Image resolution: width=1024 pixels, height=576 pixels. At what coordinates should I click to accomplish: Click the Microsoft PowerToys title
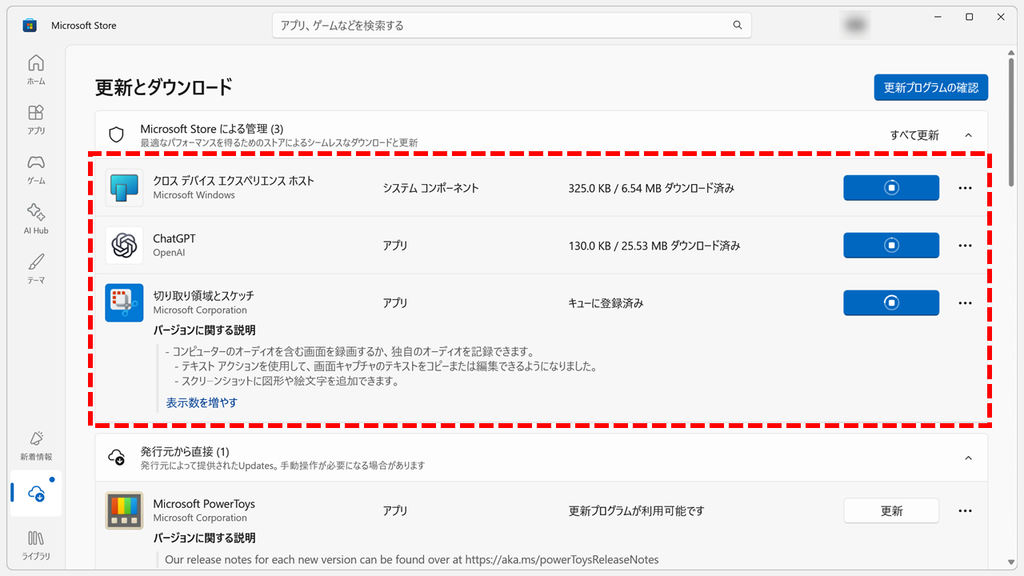pyautogui.click(x=204, y=504)
